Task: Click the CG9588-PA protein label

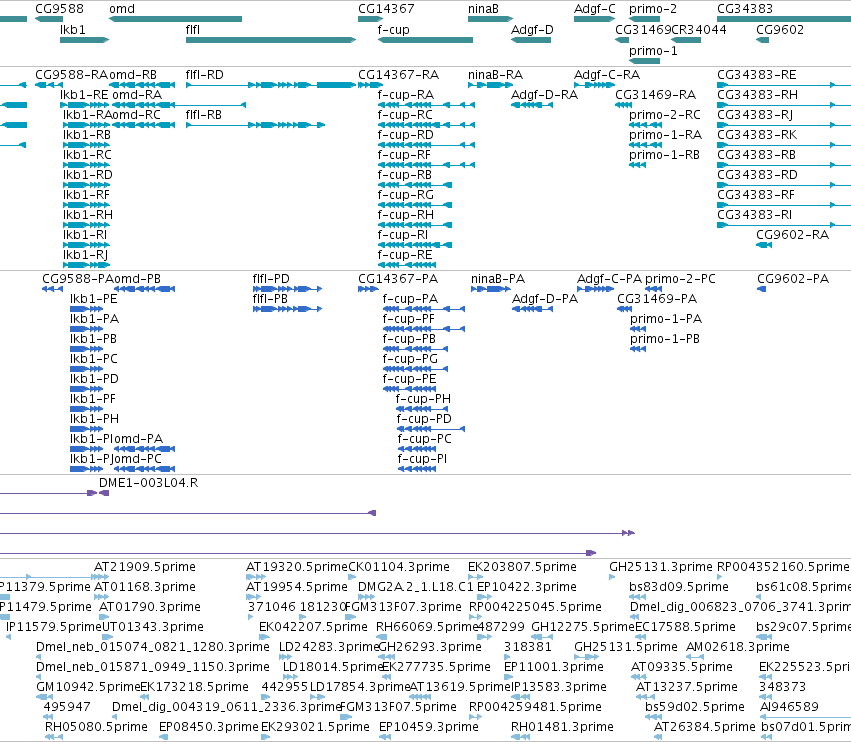Action: (x=78, y=278)
